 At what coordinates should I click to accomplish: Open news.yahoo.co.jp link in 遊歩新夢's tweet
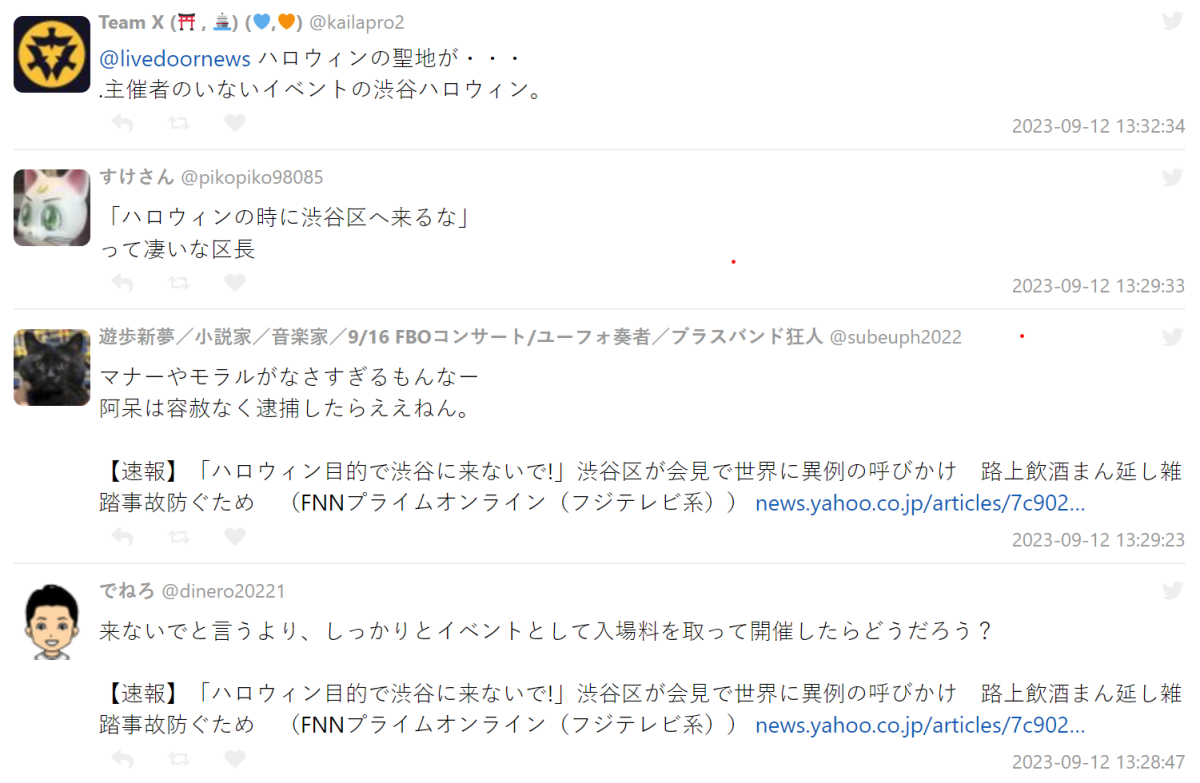[920, 503]
